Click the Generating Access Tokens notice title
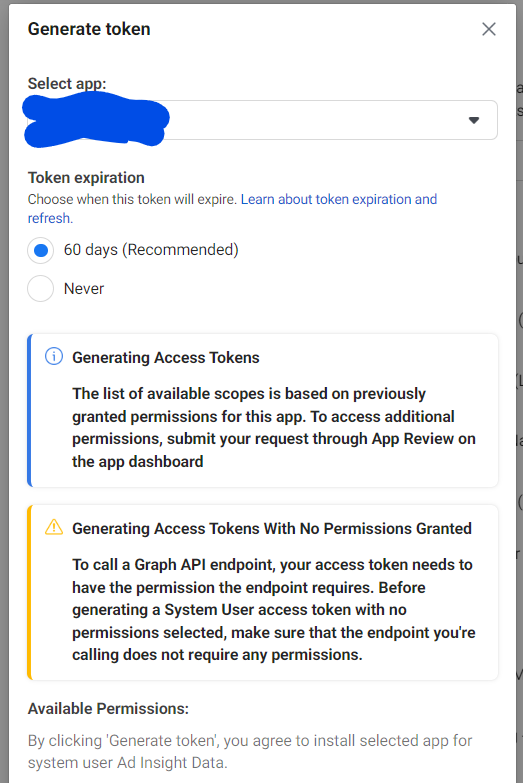Viewport: 523px width, 783px height. [x=166, y=358]
